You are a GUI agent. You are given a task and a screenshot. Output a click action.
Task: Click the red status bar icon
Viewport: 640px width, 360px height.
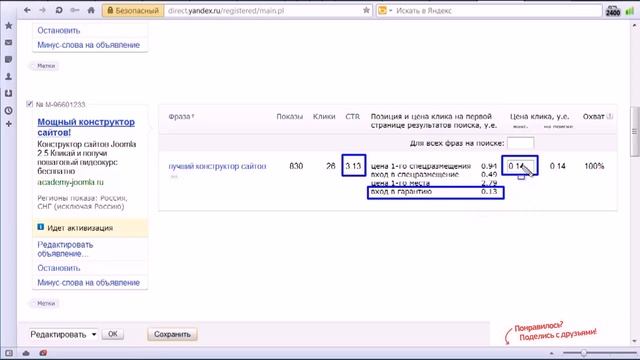point(43,353)
